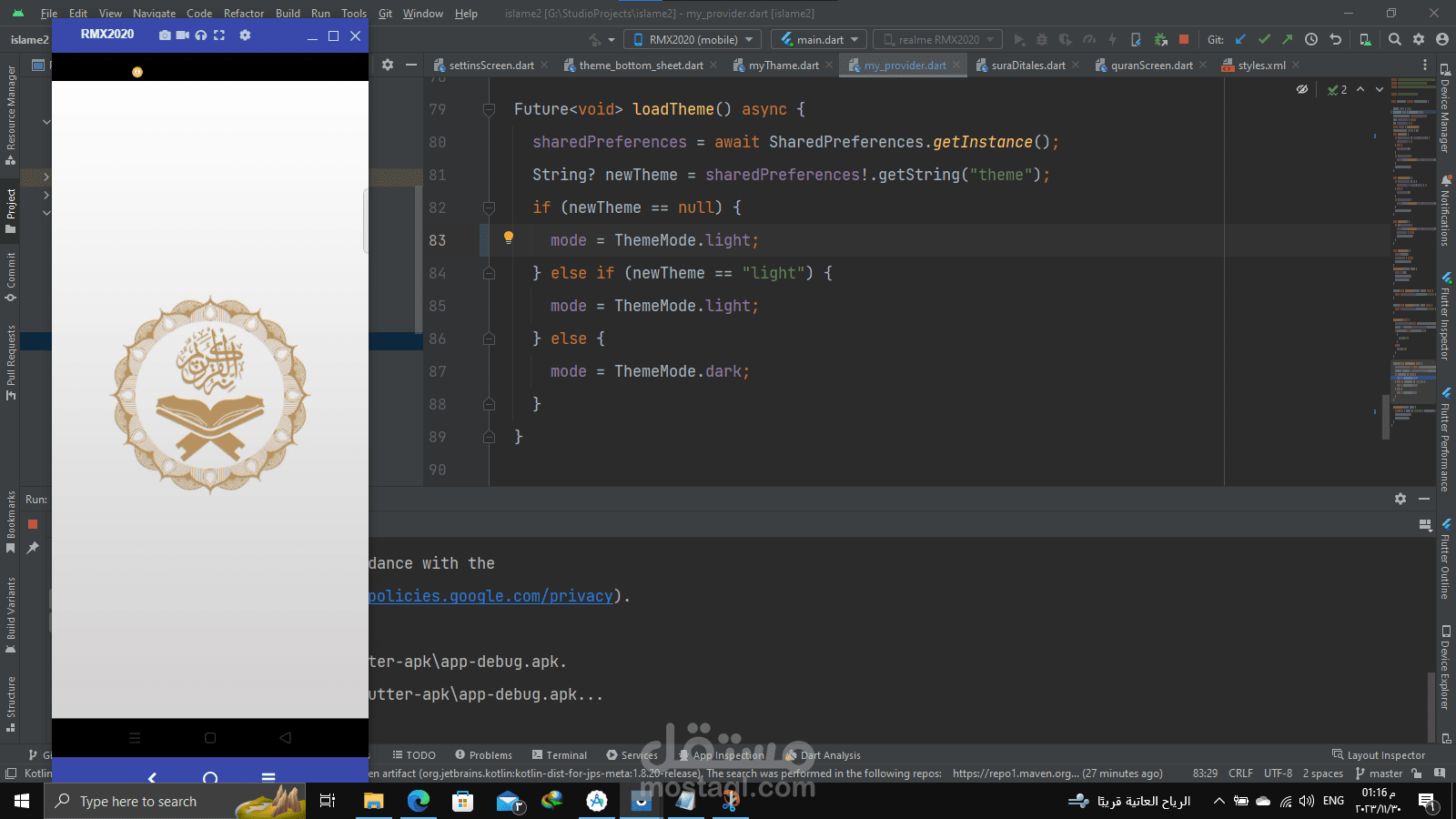Toggle fullscreen in the RMX2020 mirror window
The image size is (1456, 819).
coord(219,35)
